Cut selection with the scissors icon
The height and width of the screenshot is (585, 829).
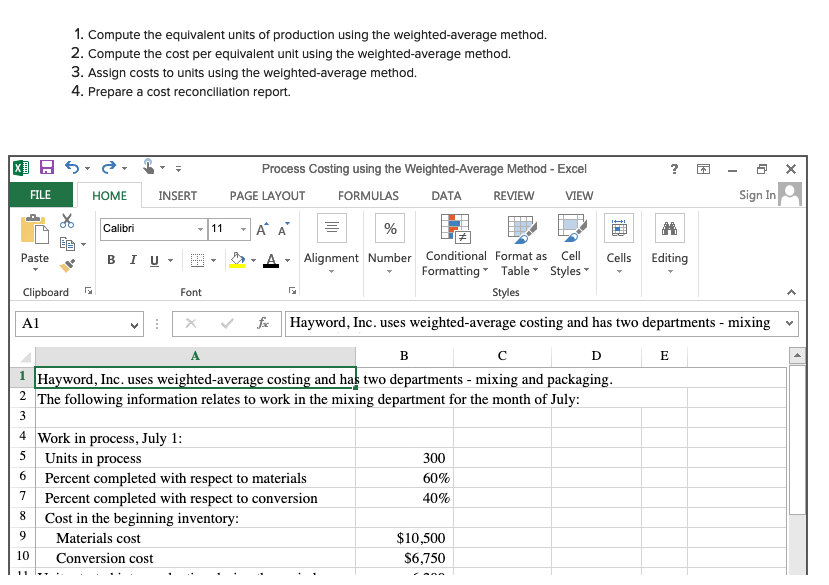67,221
